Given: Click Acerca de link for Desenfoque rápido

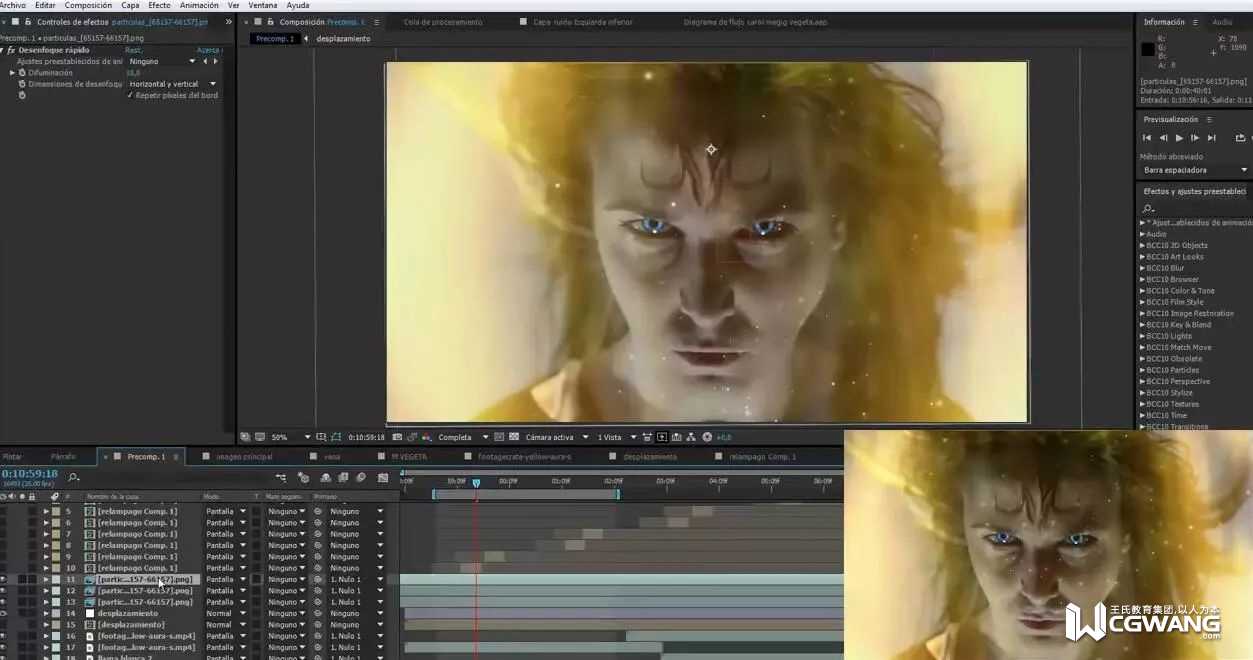Looking at the screenshot, I should click(x=208, y=50).
